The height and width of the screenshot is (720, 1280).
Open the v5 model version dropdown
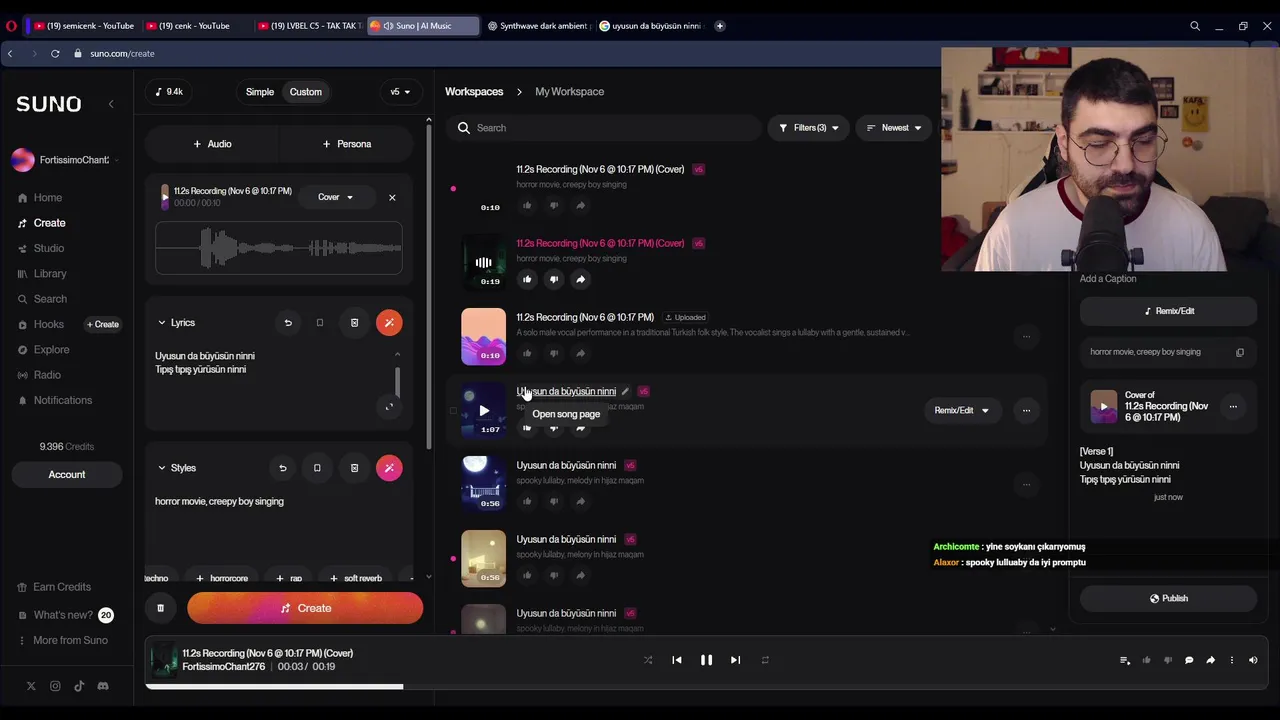pos(400,92)
